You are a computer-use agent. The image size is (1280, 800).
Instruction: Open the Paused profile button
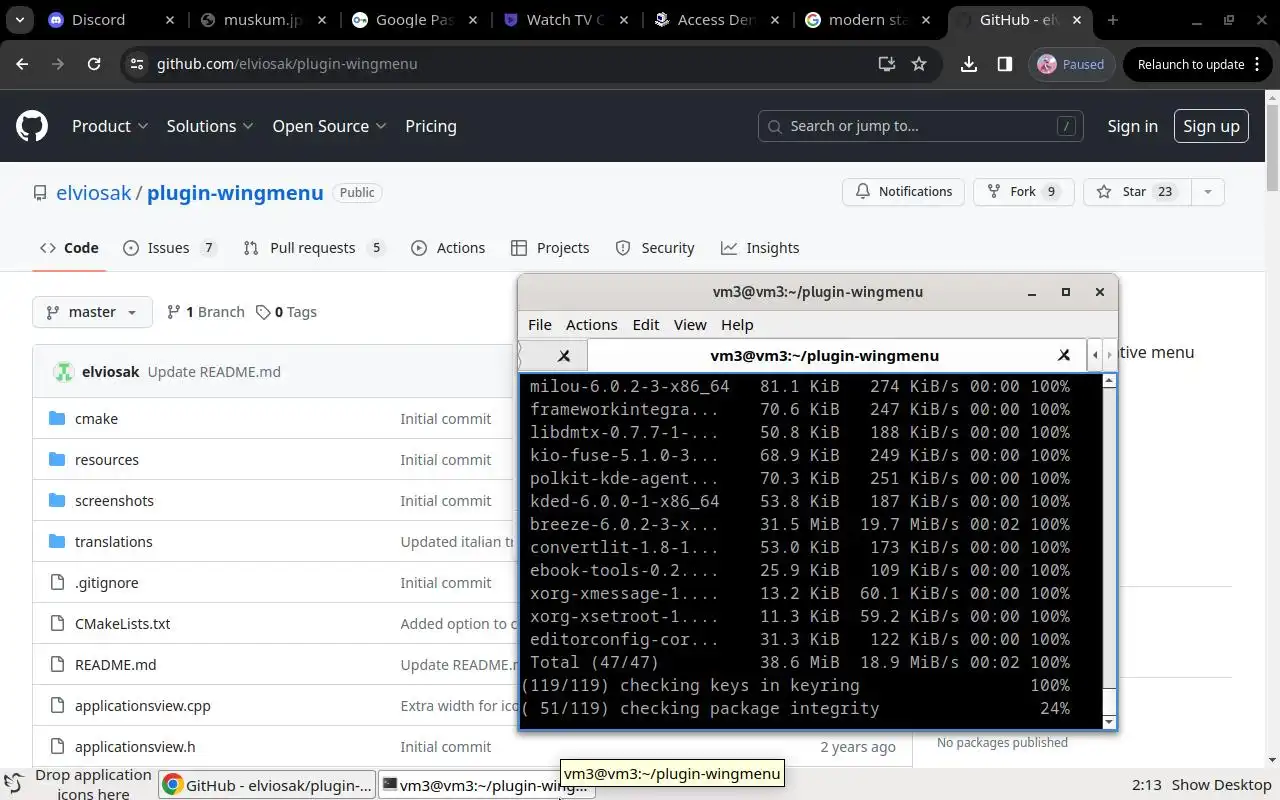(x=1071, y=64)
